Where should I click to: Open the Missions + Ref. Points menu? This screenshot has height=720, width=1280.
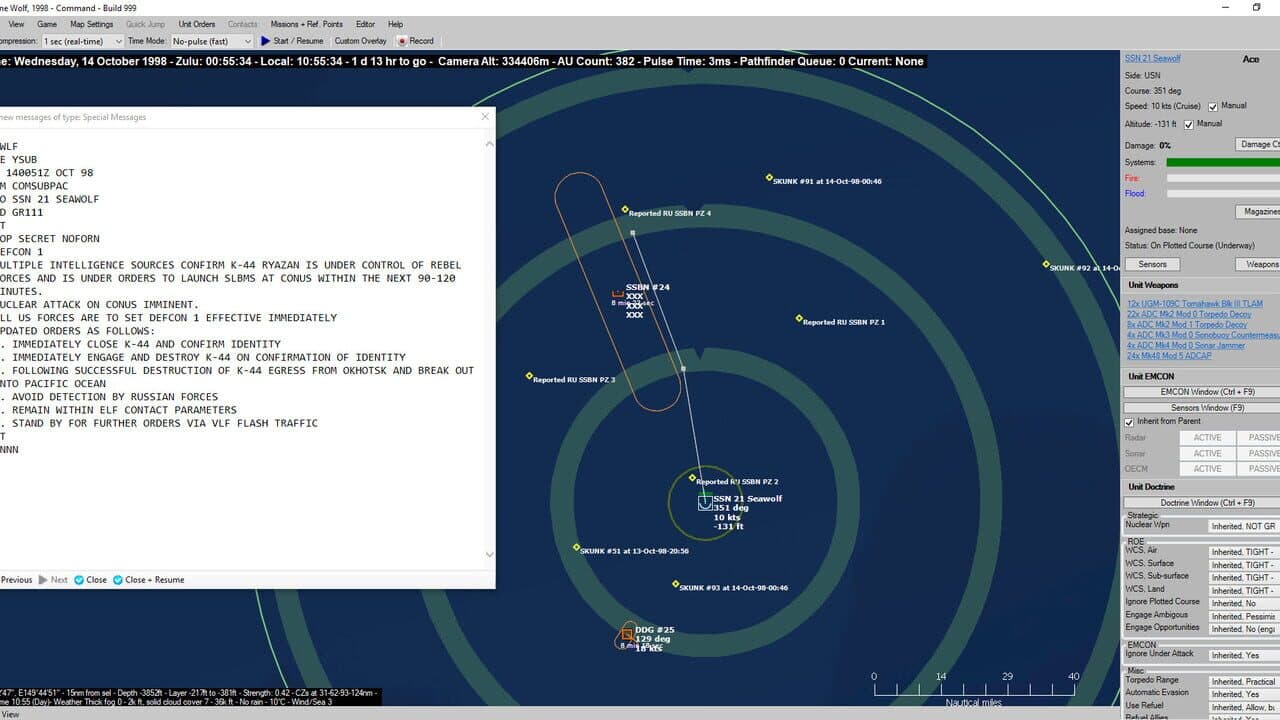[x=306, y=24]
